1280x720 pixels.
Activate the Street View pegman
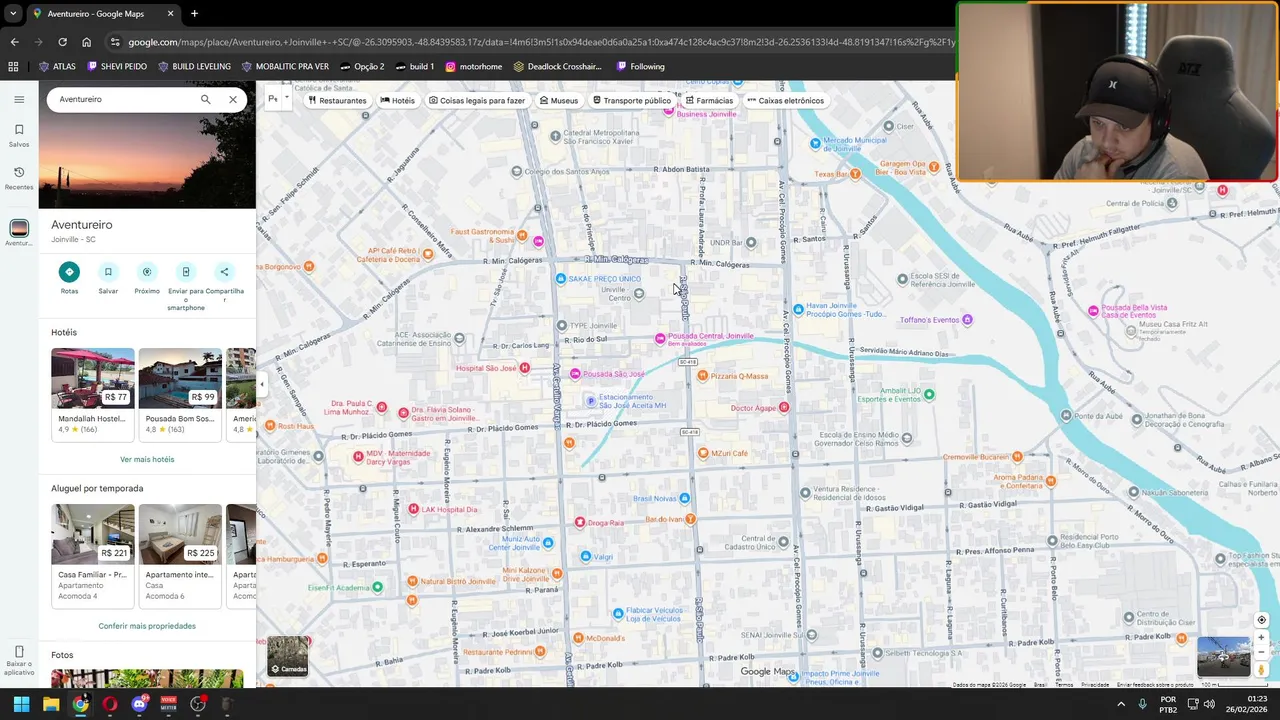(1261, 669)
